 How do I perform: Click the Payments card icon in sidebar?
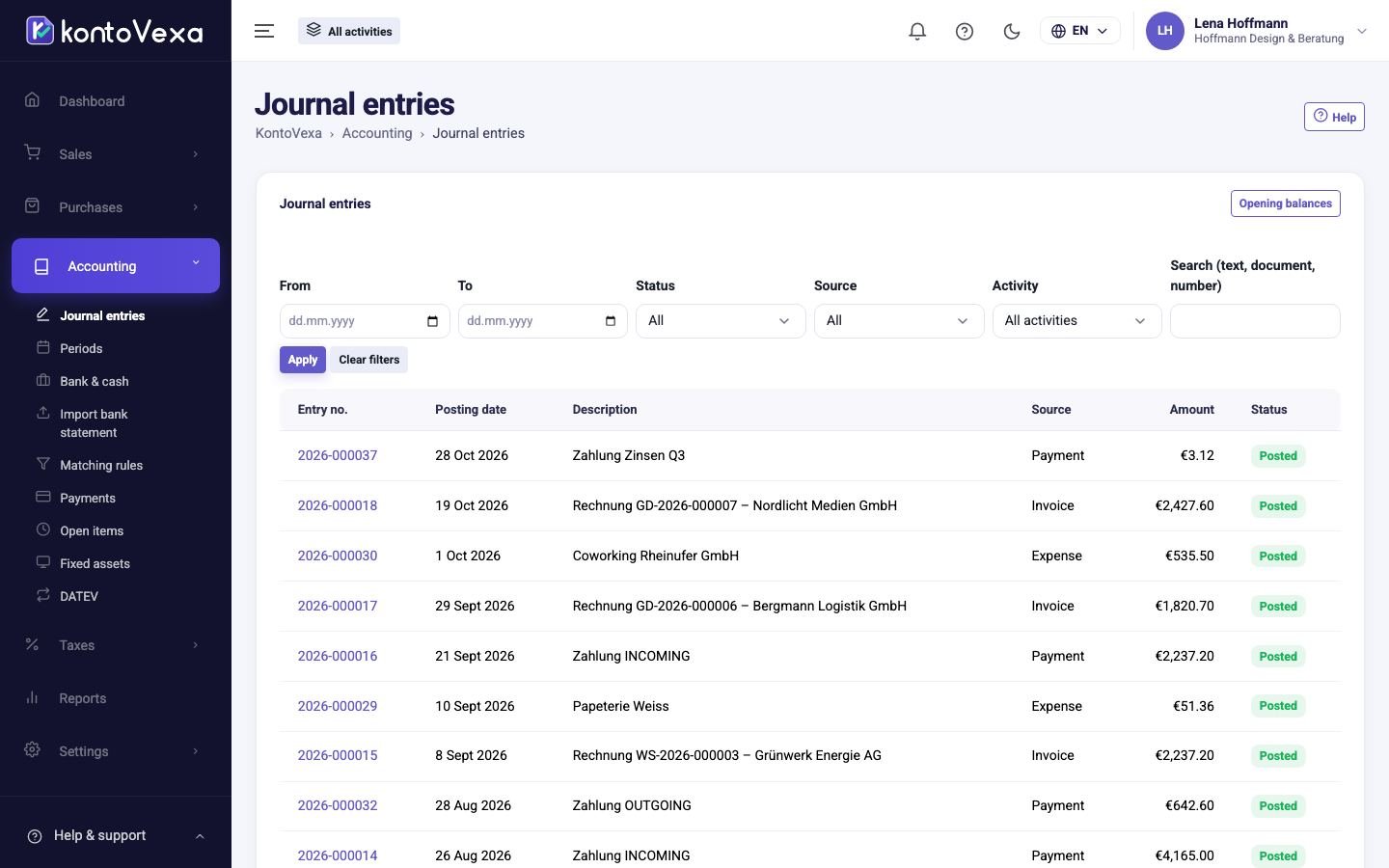click(x=42, y=497)
